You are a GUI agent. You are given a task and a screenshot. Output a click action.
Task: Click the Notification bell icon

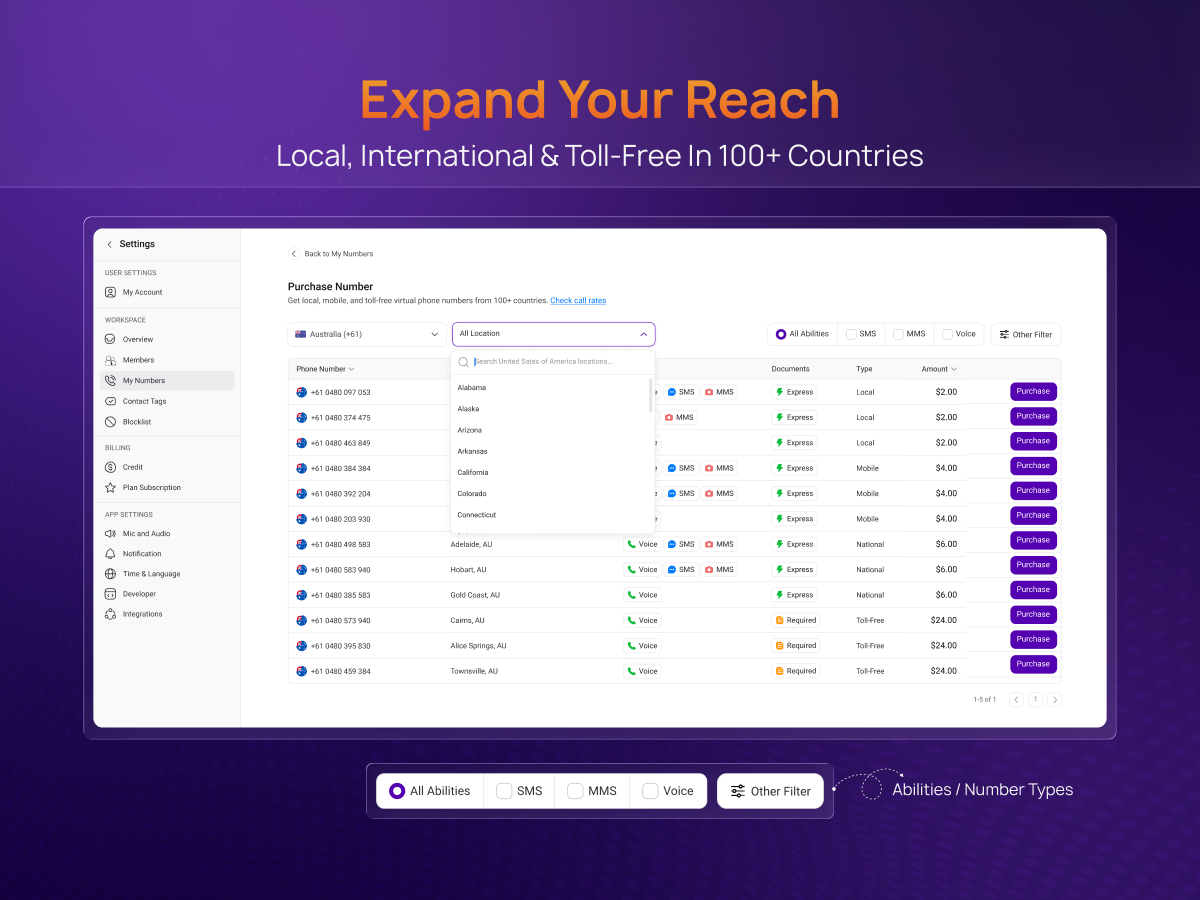(110, 553)
